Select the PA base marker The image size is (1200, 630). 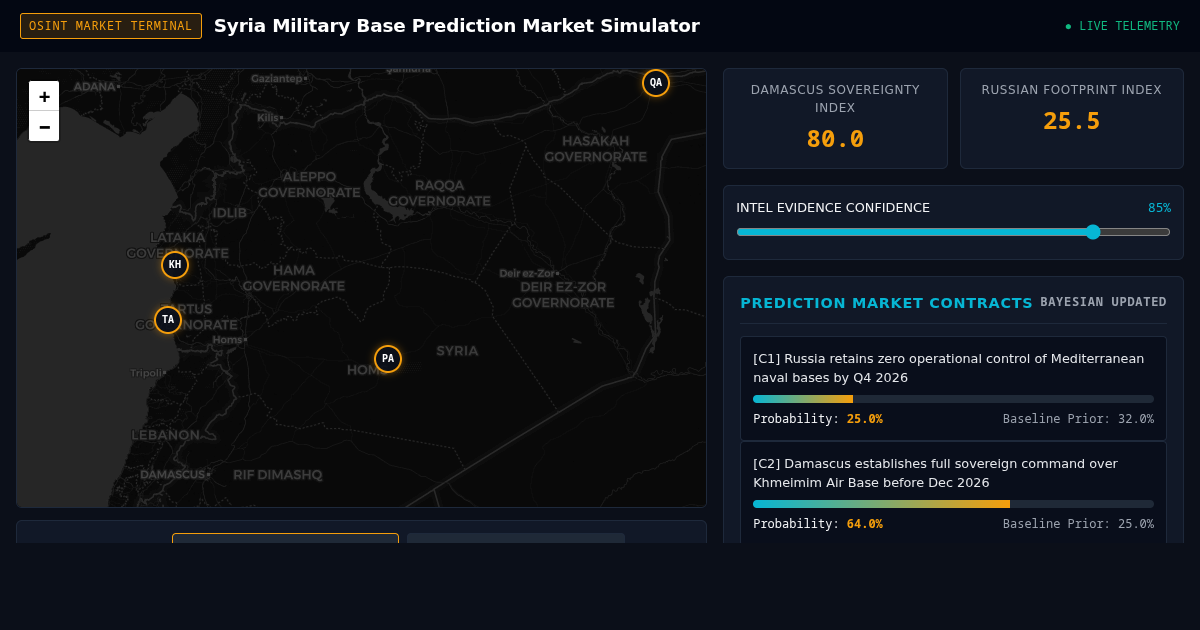click(388, 359)
